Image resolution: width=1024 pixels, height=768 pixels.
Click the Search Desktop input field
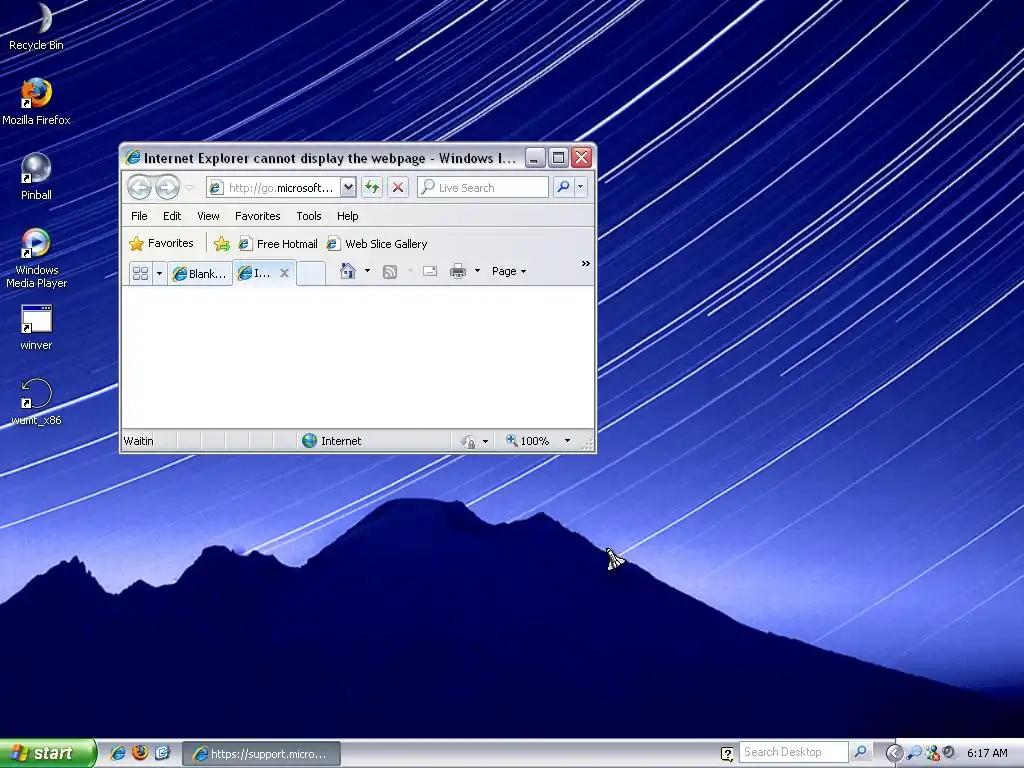(x=793, y=752)
